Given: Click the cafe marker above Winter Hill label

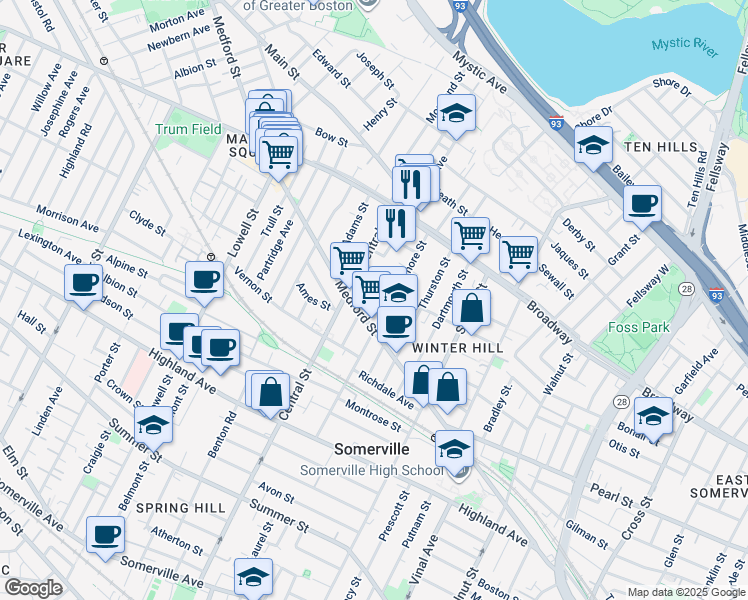Looking at the screenshot, I should pyautogui.click(x=397, y=324).
